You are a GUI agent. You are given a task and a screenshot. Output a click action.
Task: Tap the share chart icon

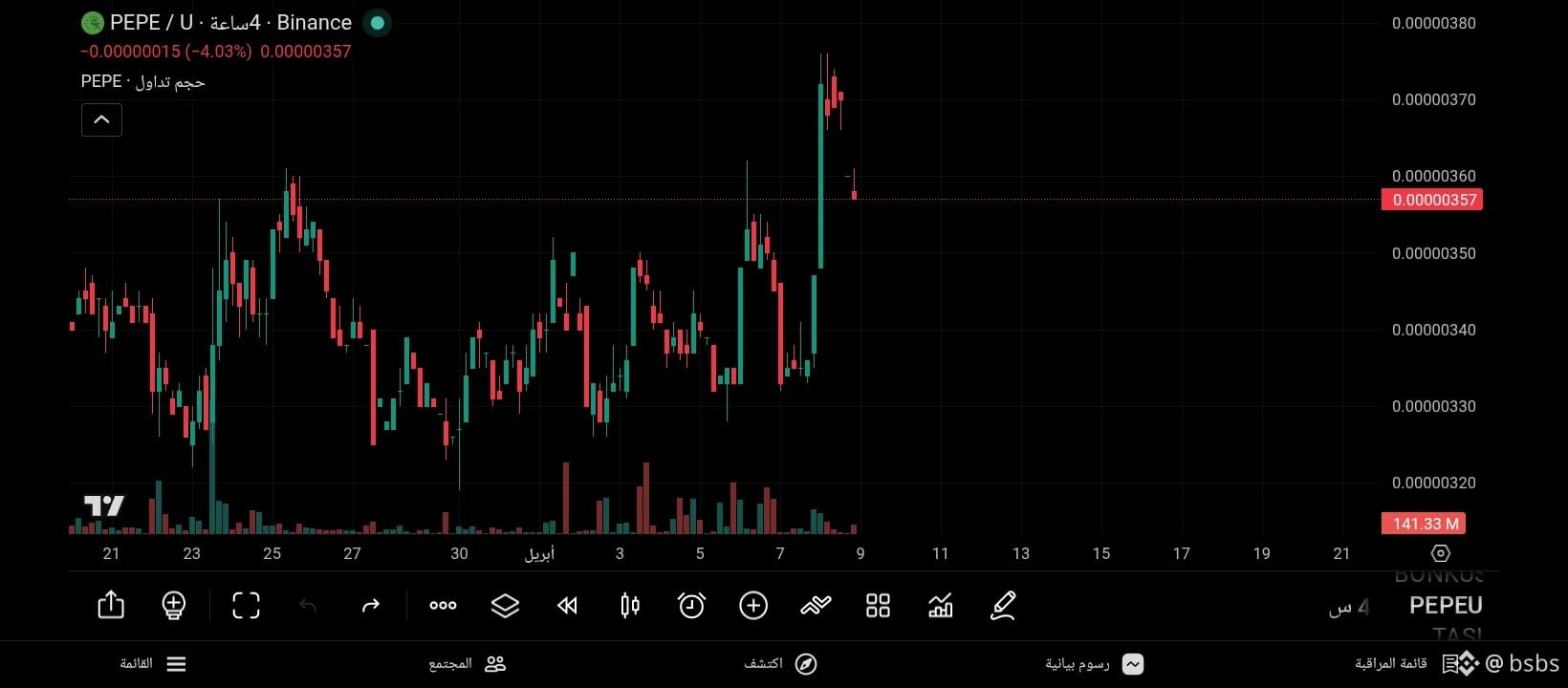click(x=111, y=605)
